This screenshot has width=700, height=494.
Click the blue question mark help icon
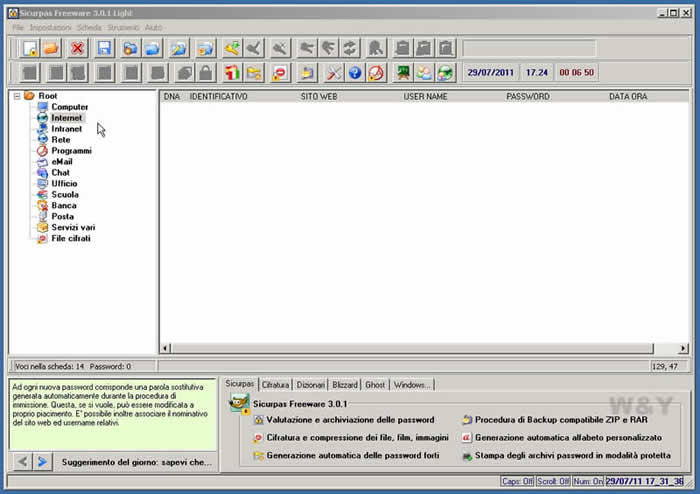pyautogui.click(x=354, y=73)
